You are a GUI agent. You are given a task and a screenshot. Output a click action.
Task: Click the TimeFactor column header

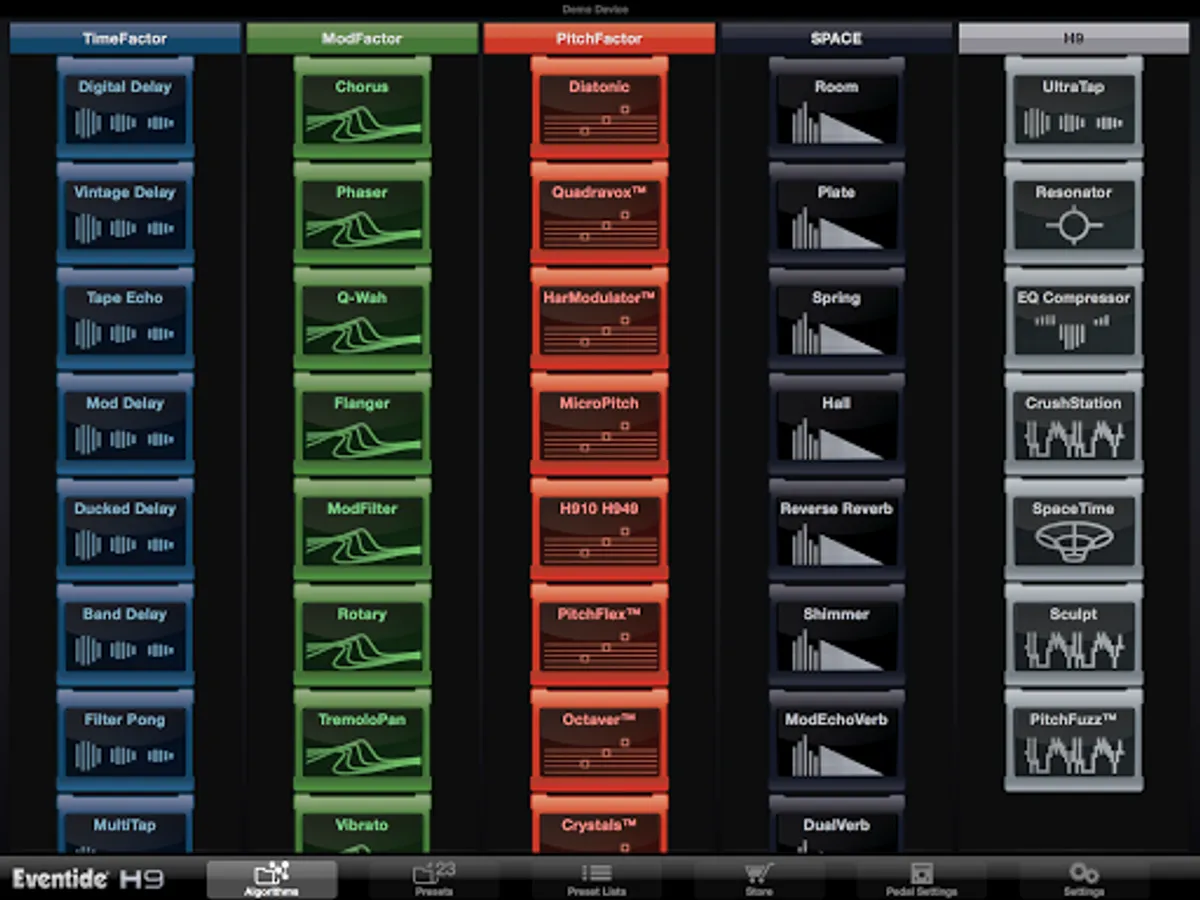(125, 39)
